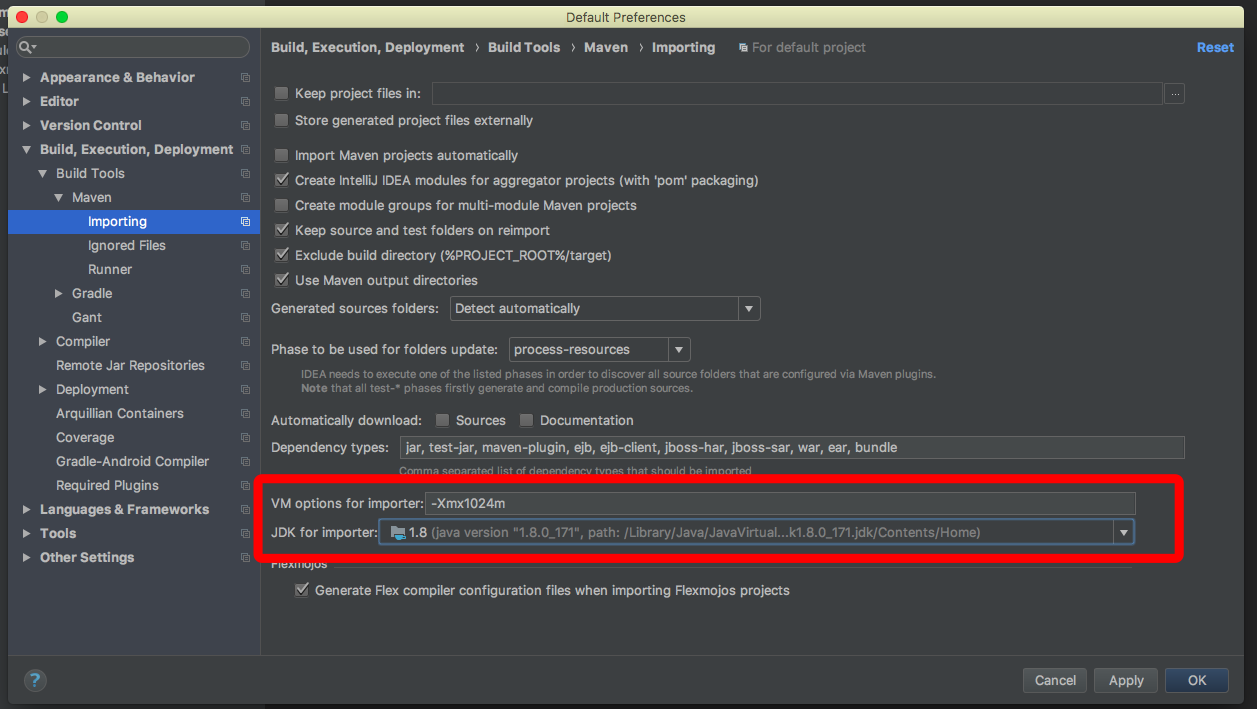Uncheck Use Maven output directories
1257x709 pixels.
282,281
